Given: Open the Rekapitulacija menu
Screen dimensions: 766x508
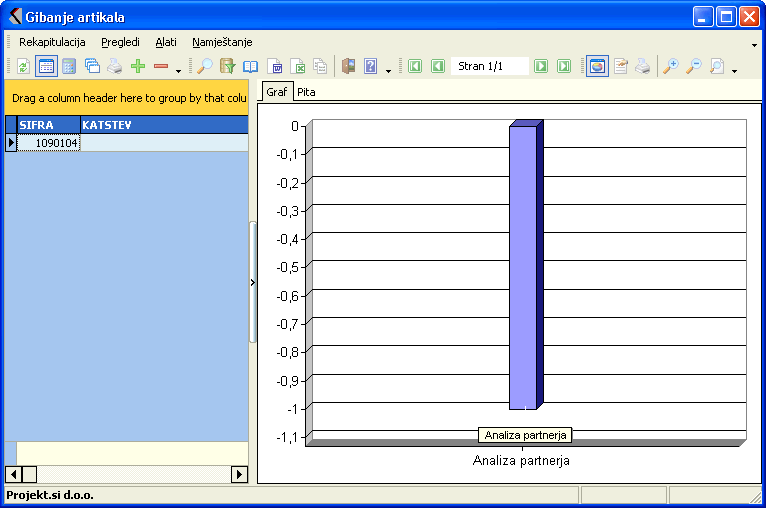Looking at the screenshot, I should [52, 42].
